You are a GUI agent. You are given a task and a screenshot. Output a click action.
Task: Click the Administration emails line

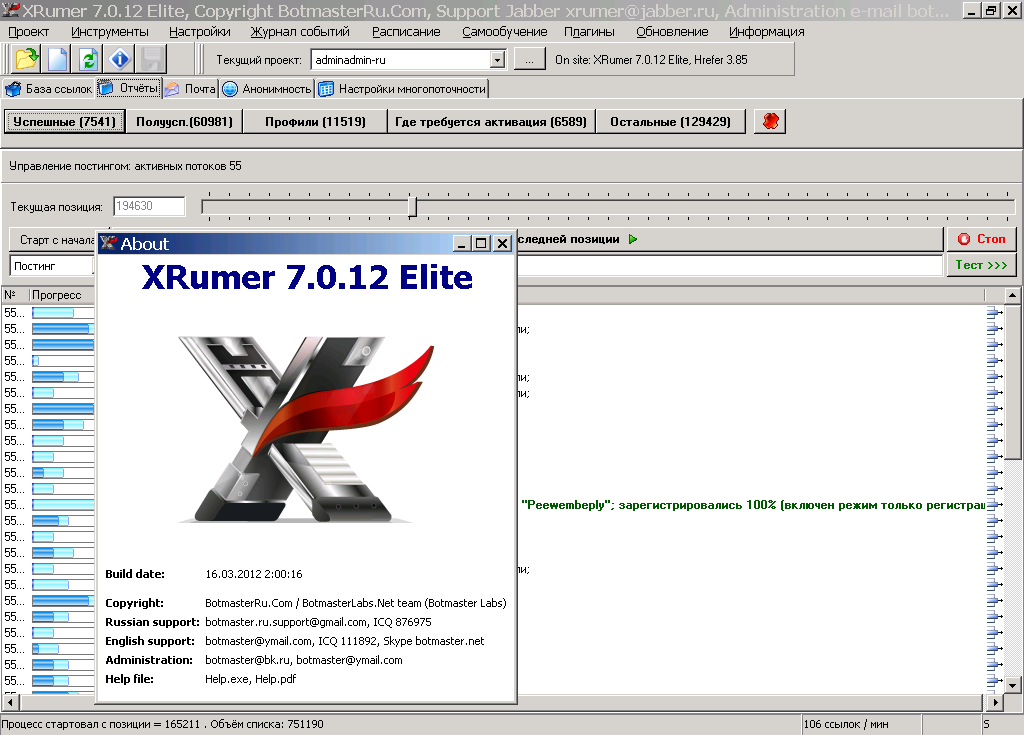tap(304, 660)
